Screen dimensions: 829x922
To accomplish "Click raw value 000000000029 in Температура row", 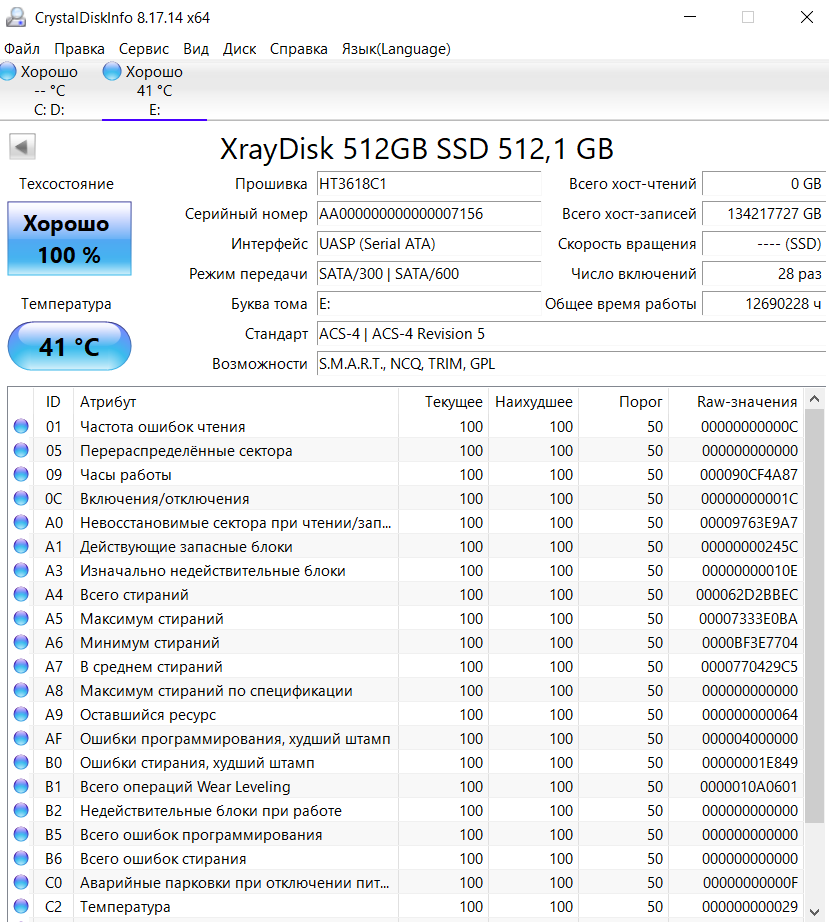I will tap(750, 907).
